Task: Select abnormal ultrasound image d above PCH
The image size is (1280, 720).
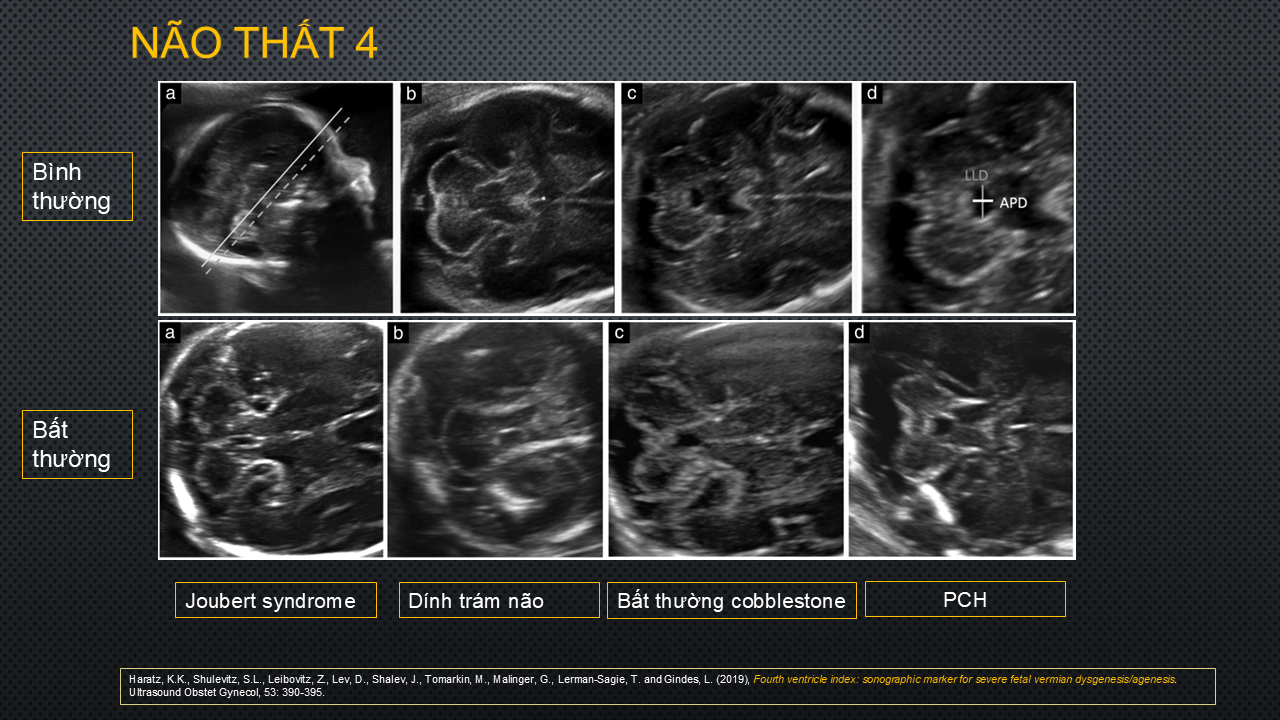Action: coord(961,439)
